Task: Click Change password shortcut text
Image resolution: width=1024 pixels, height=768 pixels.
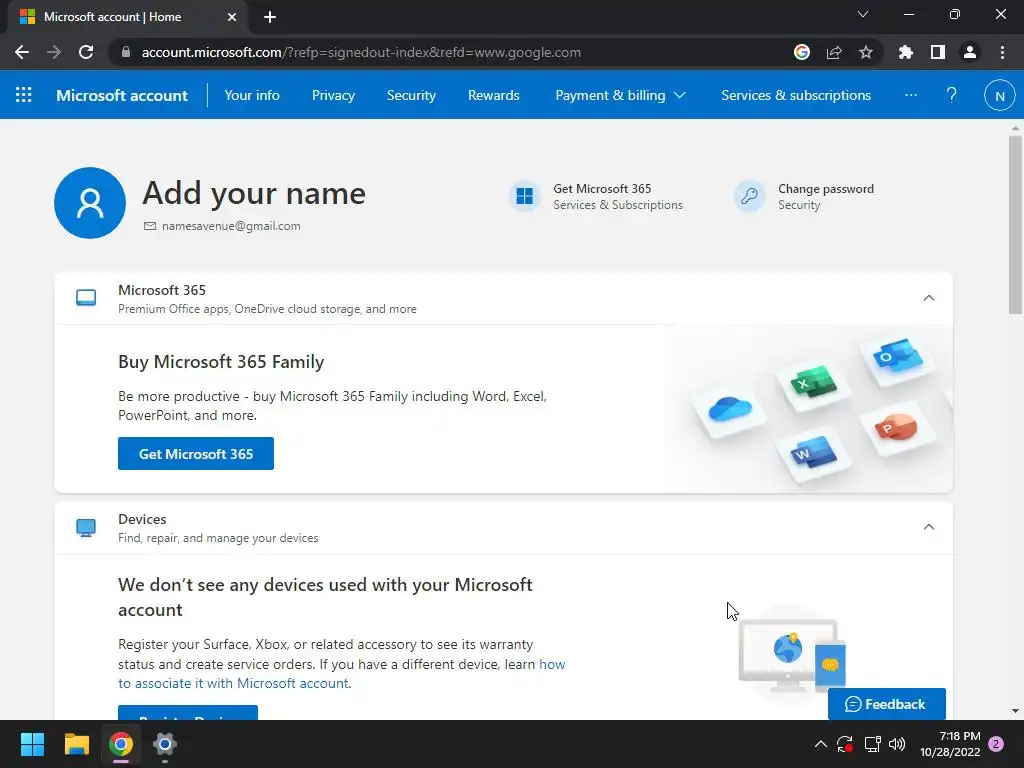Action: [825, 189]
